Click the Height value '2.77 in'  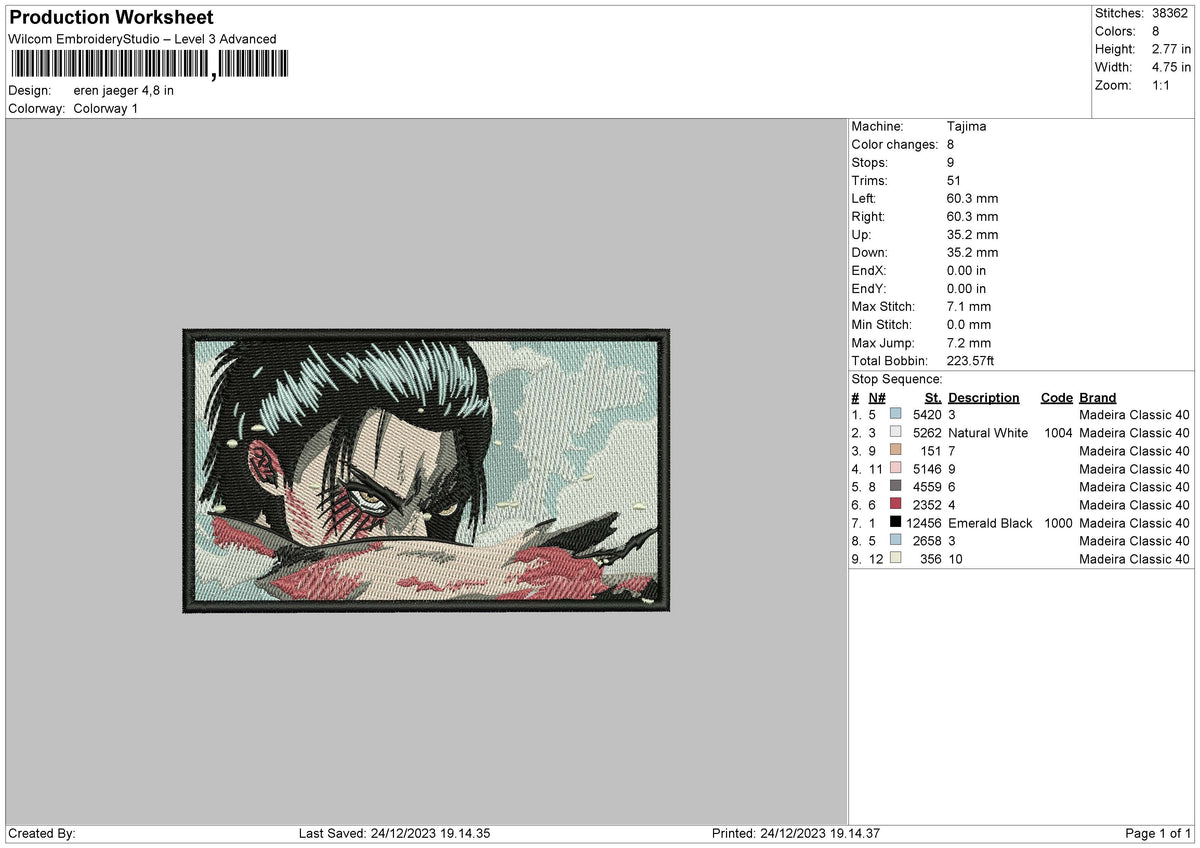pyautogui.click(x=1170, y=49)
